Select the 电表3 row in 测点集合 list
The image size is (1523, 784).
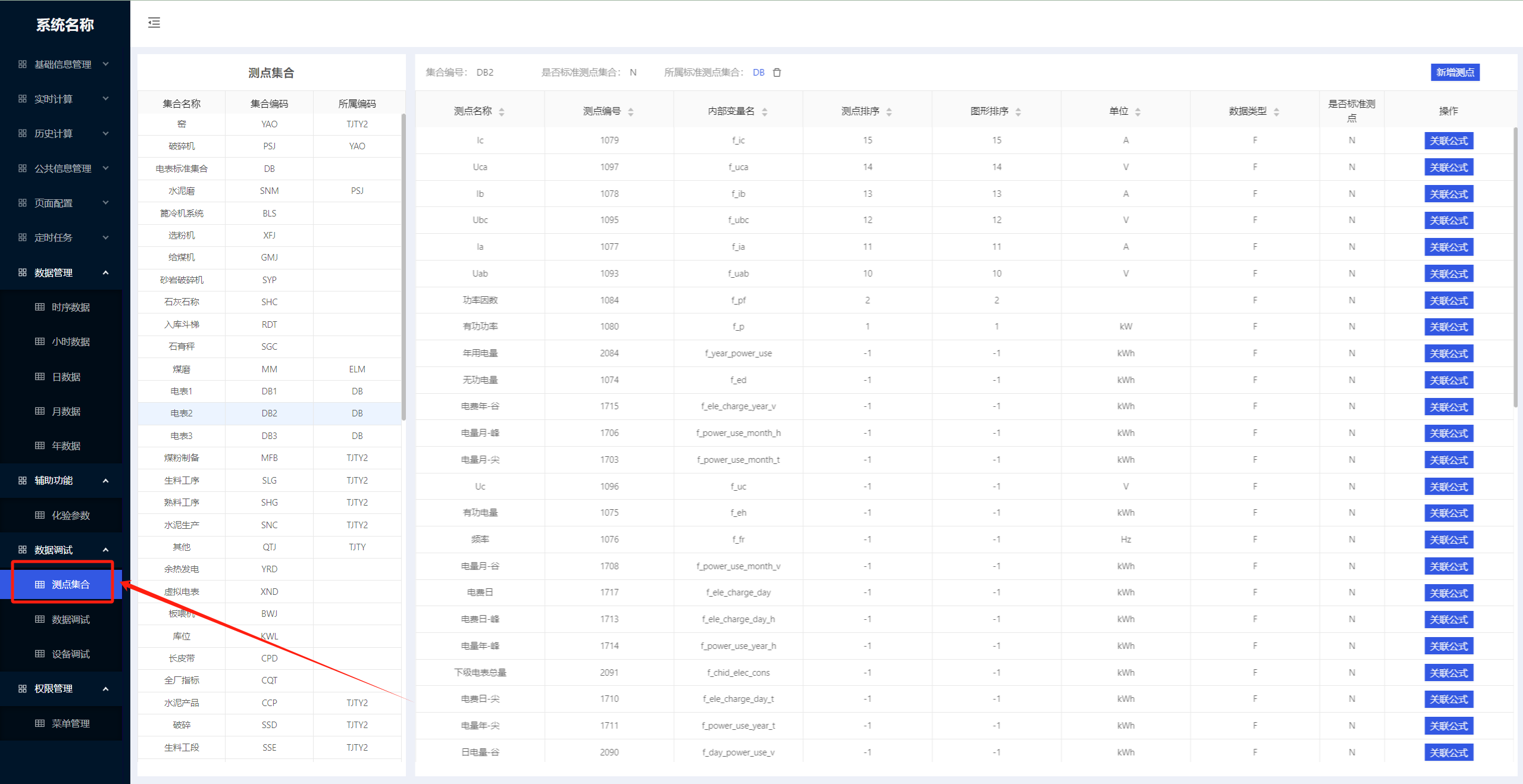270,436
